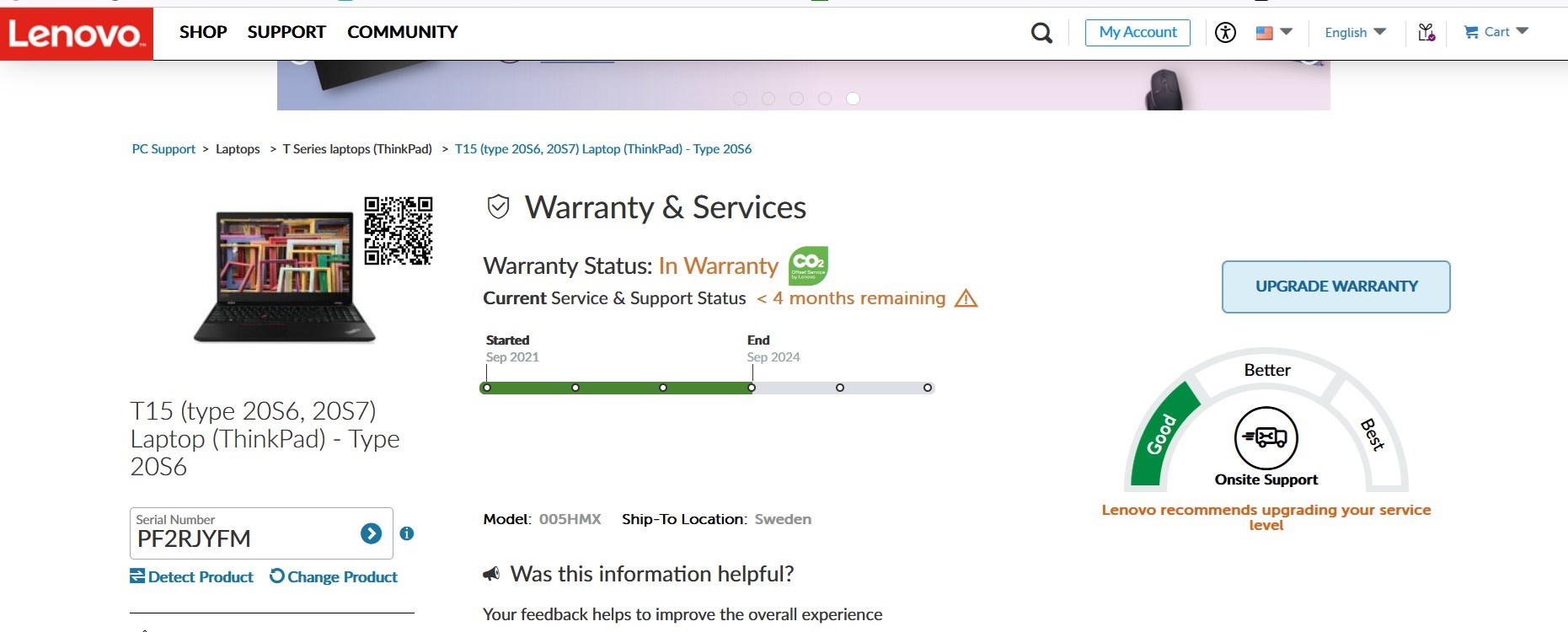Select the first carousel dot indicator

740,99
